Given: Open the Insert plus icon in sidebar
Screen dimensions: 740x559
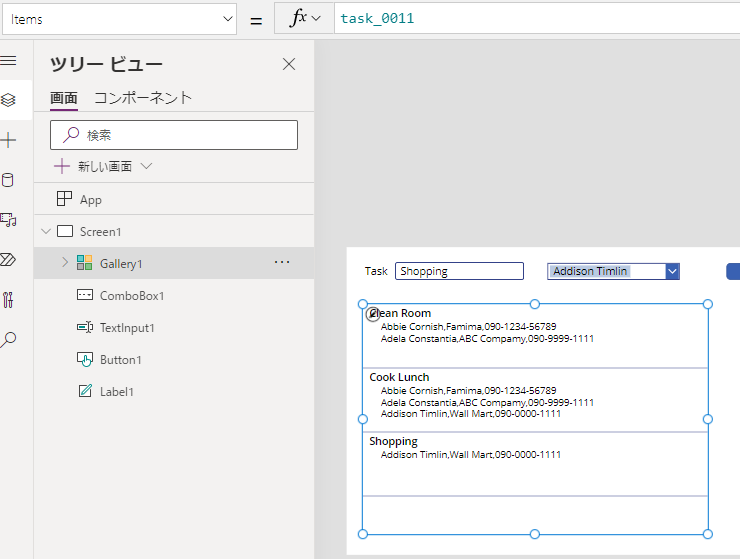Looking at the screenshot, I should click(8, 140).
